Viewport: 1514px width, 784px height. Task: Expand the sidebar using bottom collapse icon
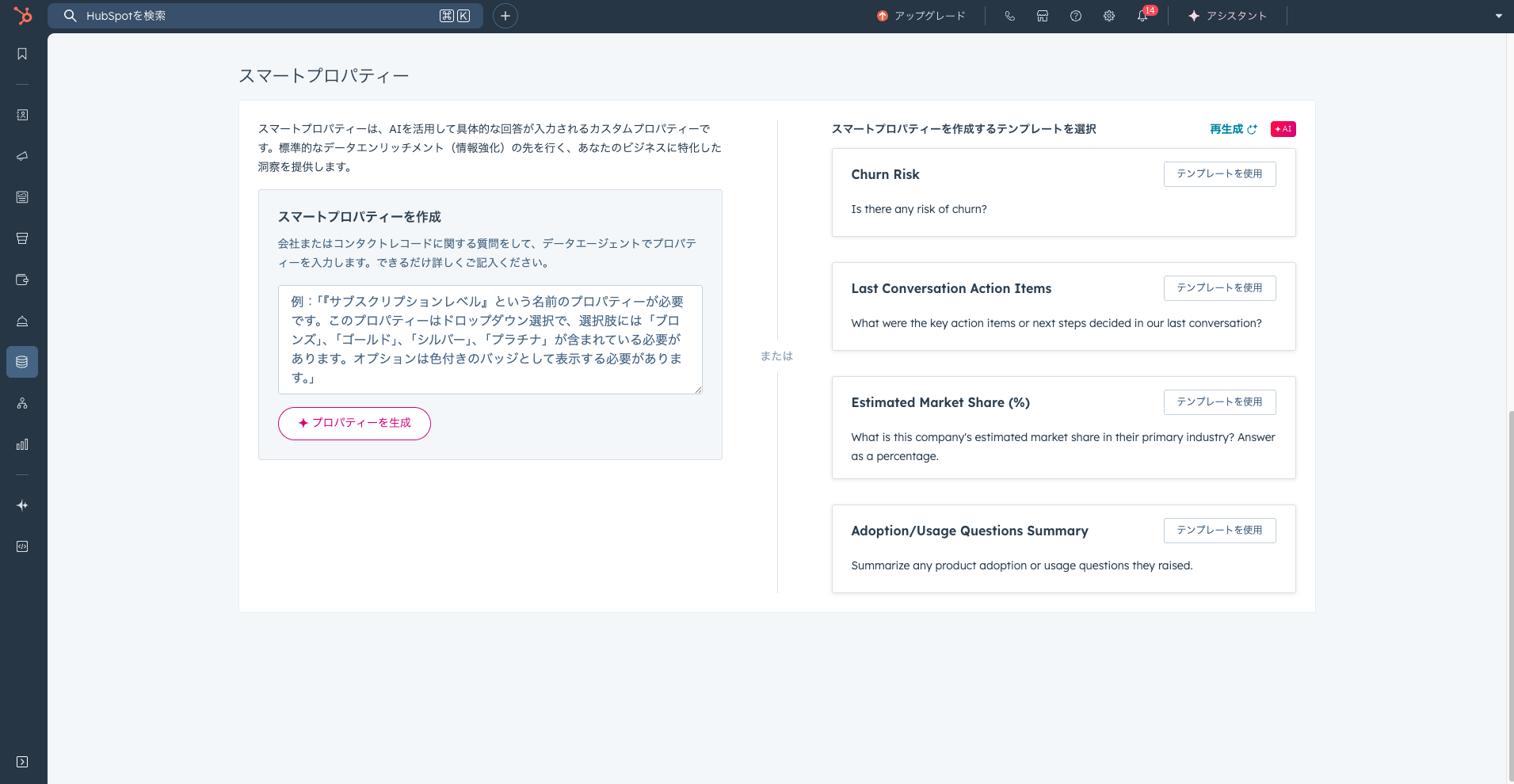pyautogui.click(x=22, y=762)
